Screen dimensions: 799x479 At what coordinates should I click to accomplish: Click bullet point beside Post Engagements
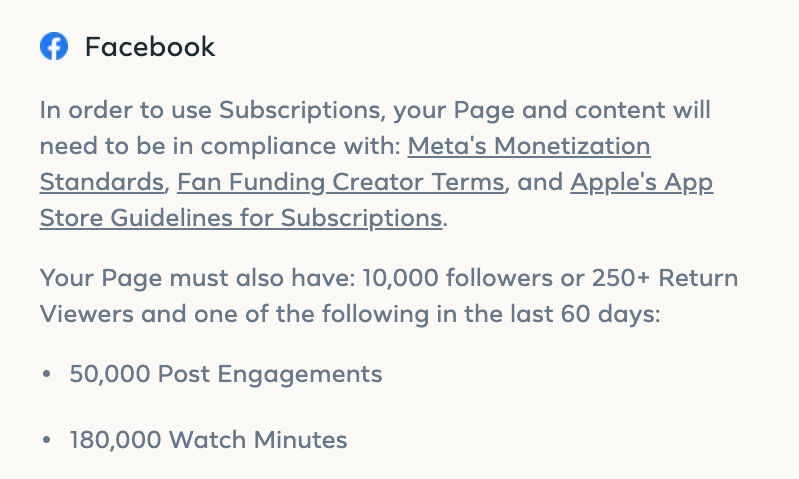[47, 374]
